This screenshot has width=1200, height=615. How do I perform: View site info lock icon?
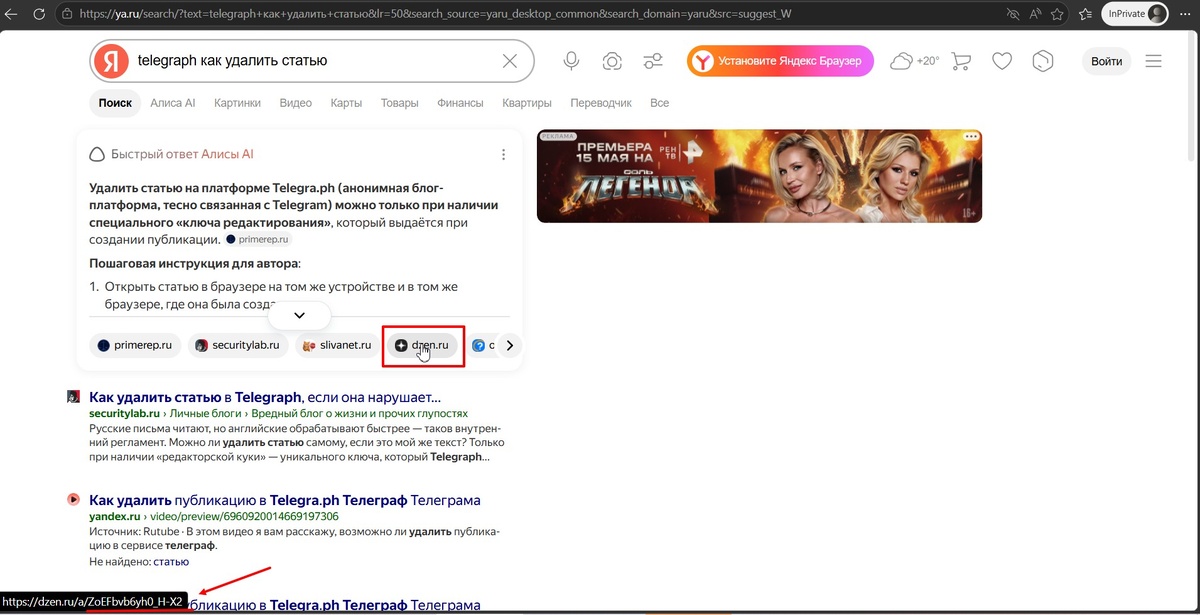(67, 15)
